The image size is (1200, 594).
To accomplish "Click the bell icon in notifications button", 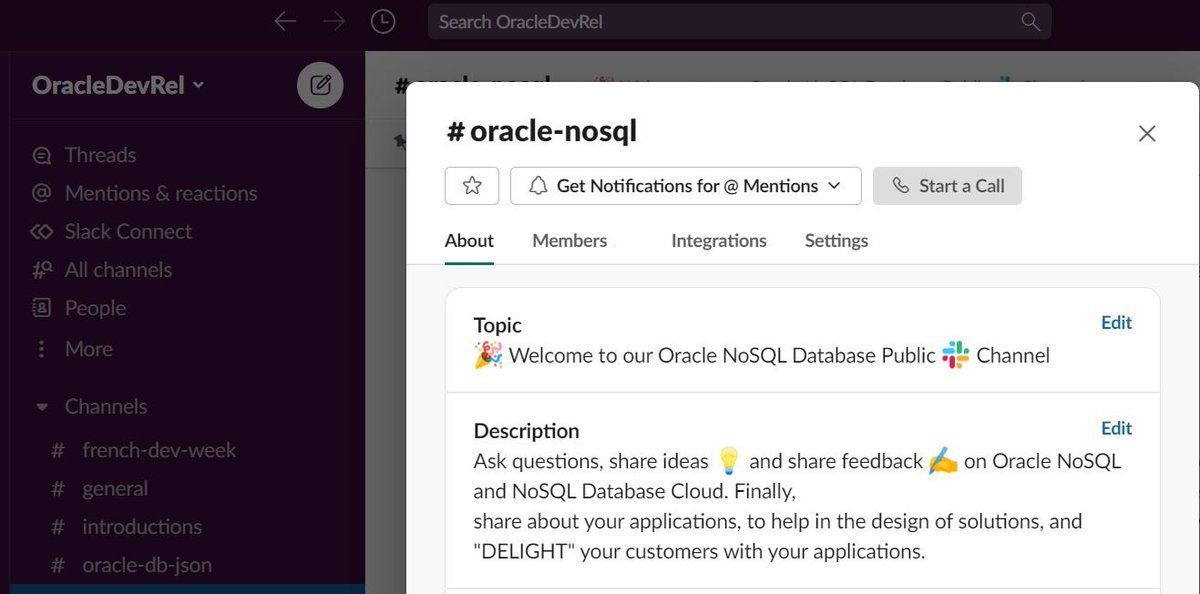I will pyautogui.click(x=538, y=186).
